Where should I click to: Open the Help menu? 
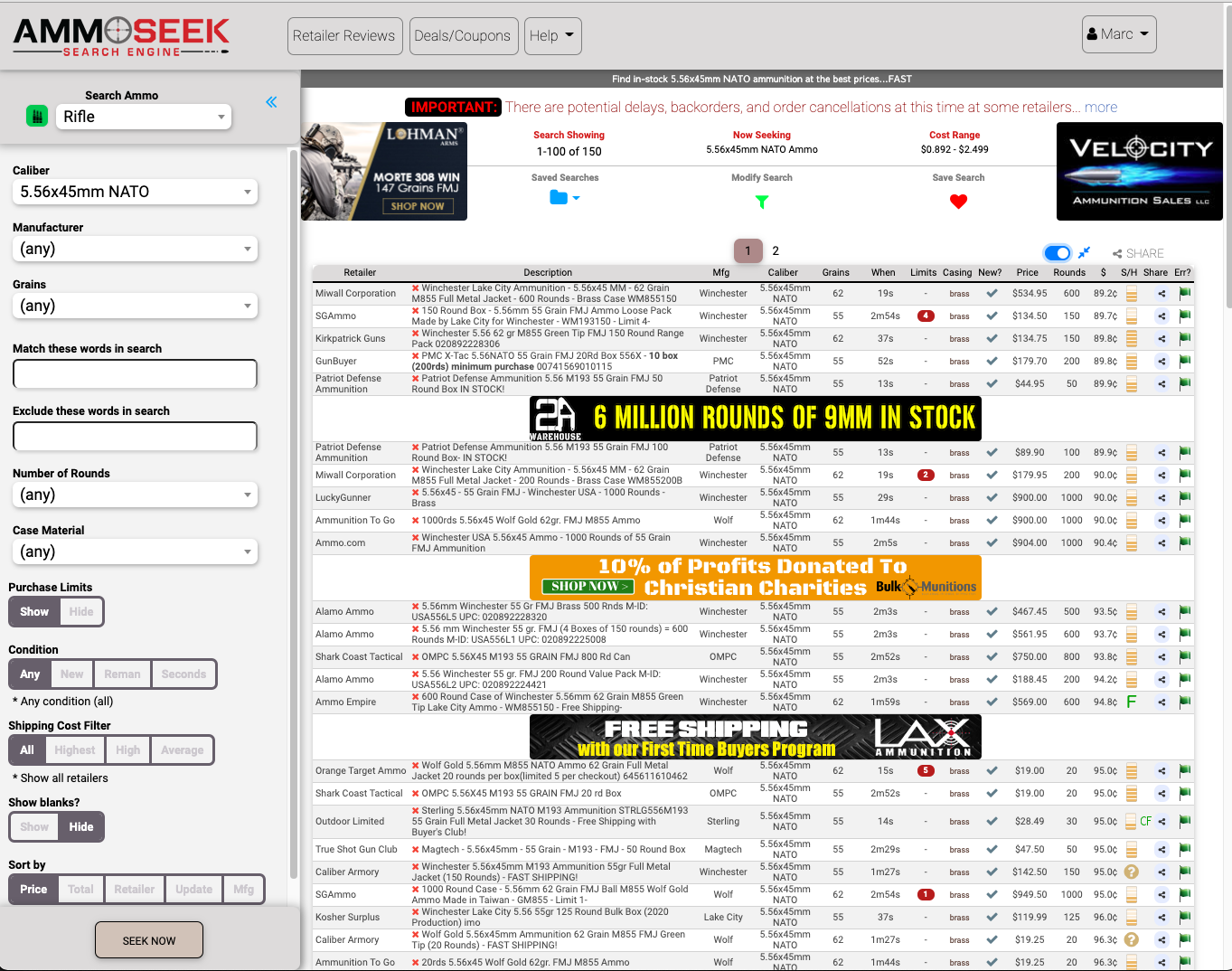click(x=552, y=35)
